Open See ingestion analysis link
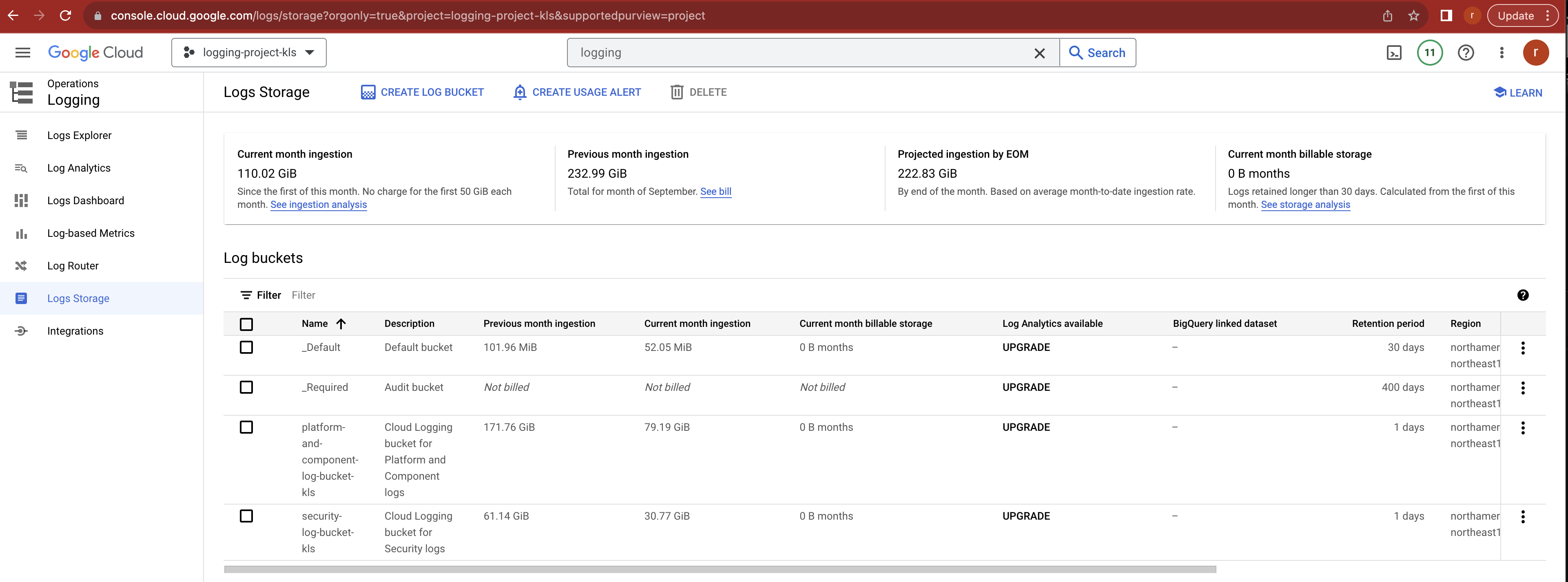Viewport: 1568px width, 582px height. [x=318, y=205]
